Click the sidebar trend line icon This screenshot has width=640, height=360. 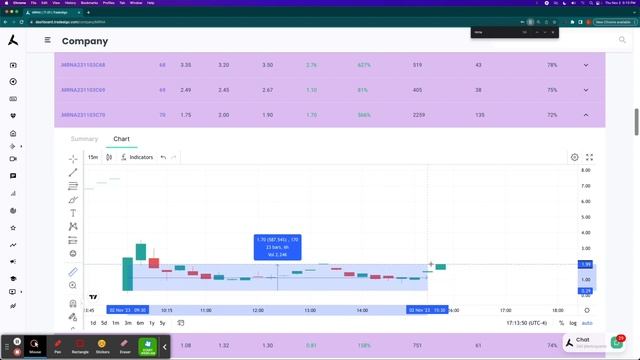coord(13,245)
